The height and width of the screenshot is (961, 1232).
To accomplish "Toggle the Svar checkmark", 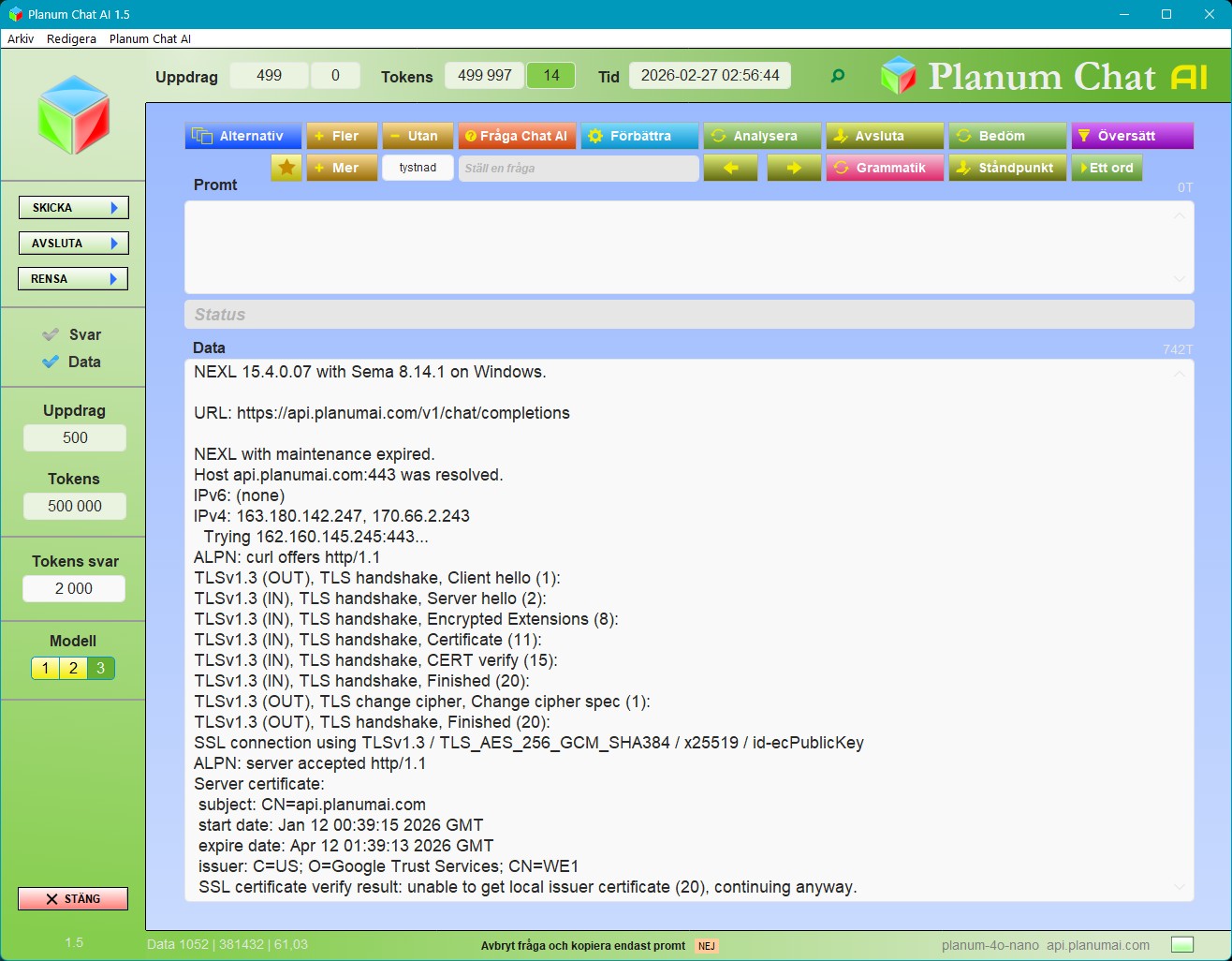I will 51,334.
